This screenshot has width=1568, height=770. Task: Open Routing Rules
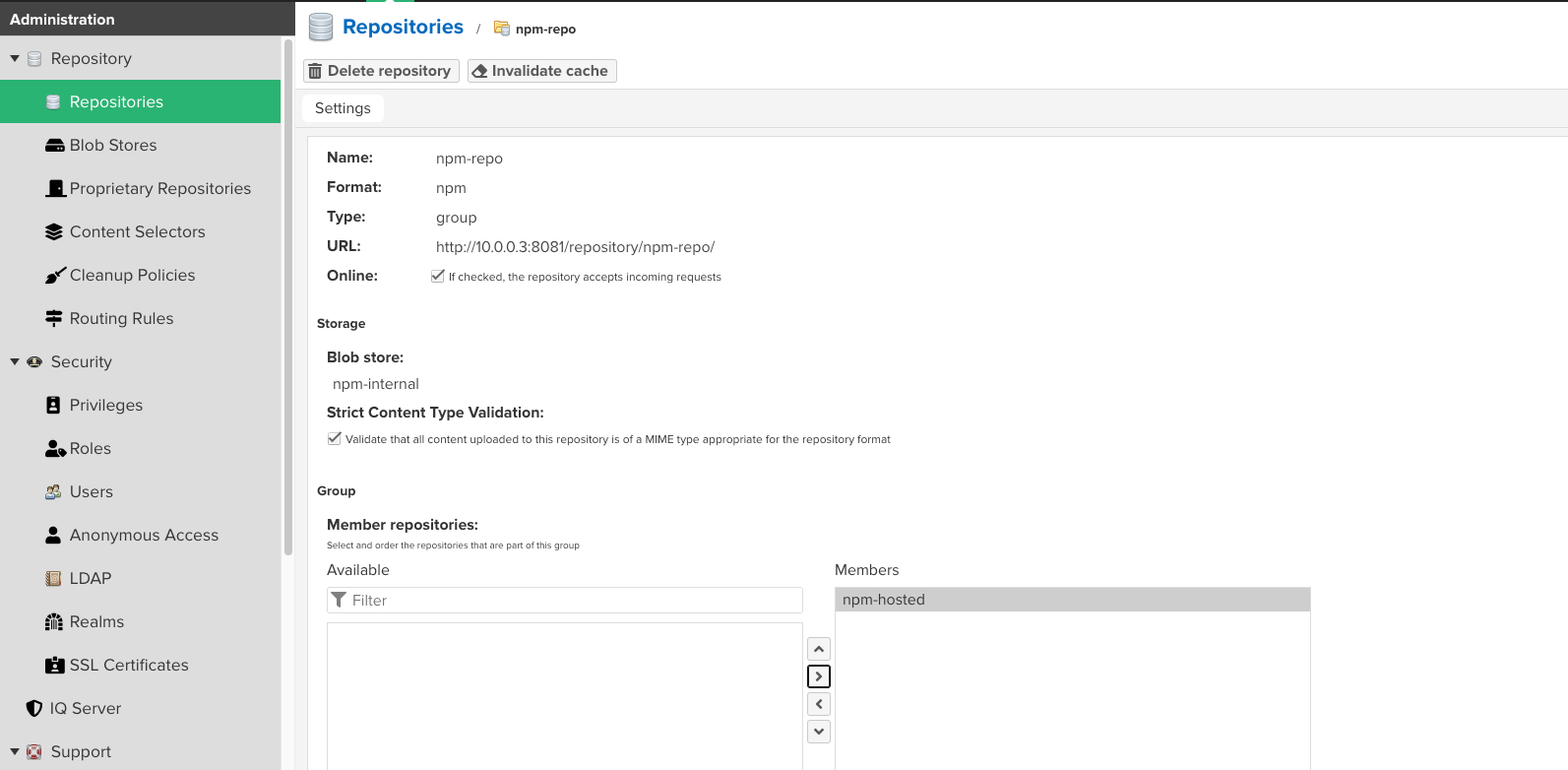(x=140, y=319)
